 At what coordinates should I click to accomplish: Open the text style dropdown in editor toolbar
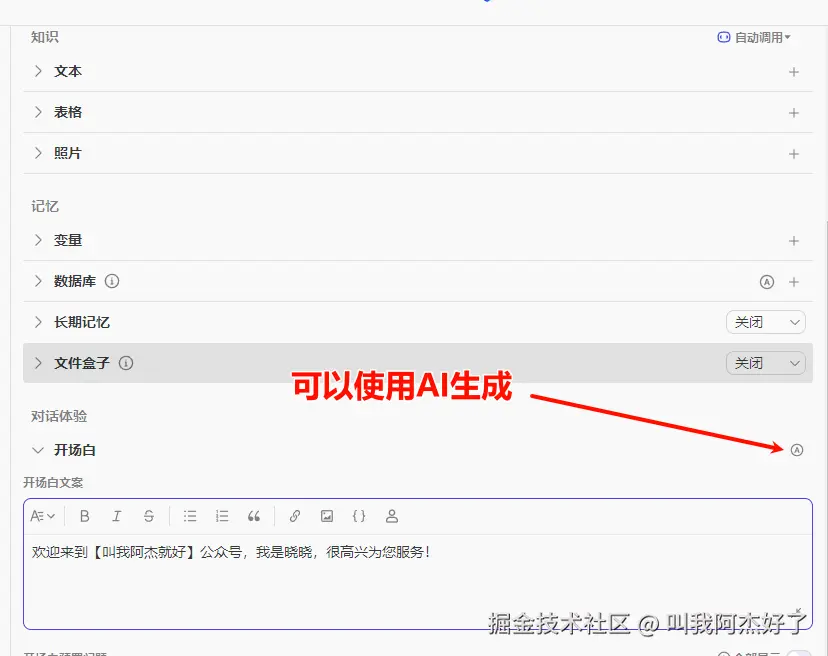coord(42,516)
